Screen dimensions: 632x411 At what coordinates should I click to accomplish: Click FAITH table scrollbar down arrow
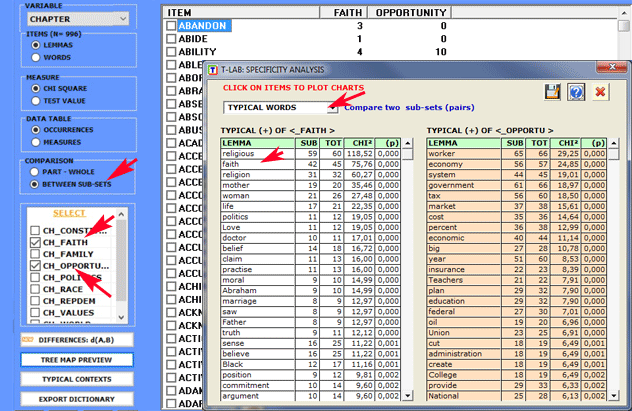[408, 396]
